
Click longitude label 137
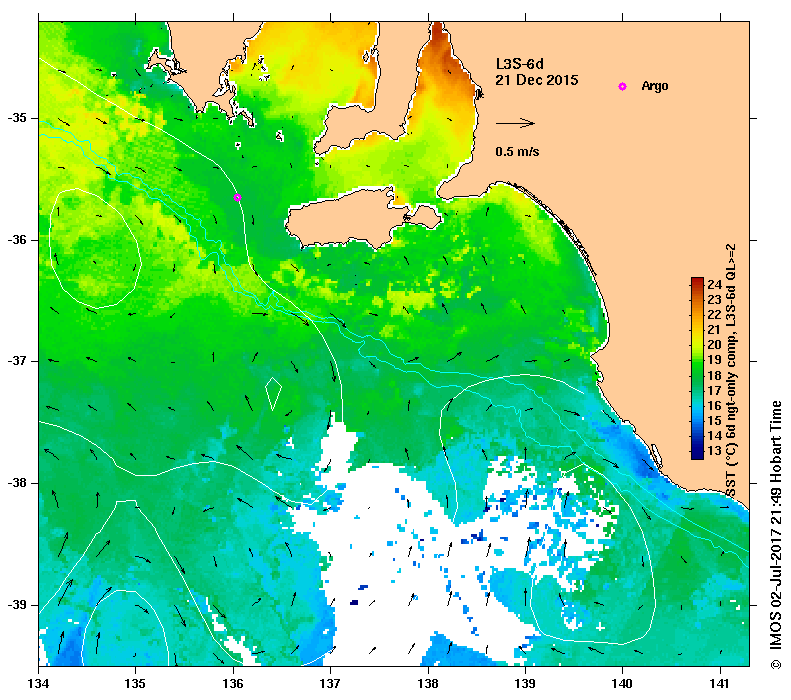[x=330, y=684]
